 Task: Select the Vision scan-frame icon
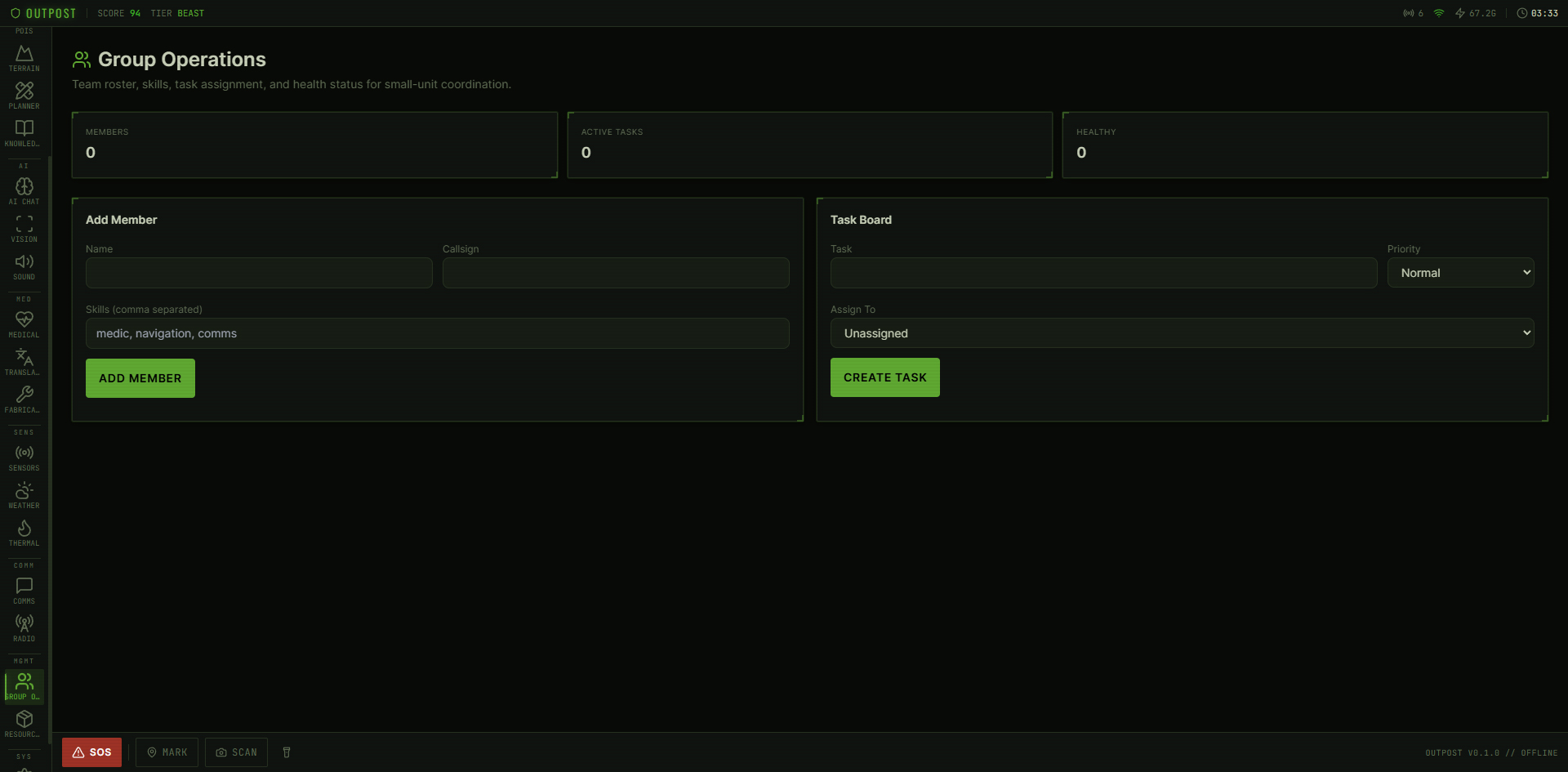point(24,229)
